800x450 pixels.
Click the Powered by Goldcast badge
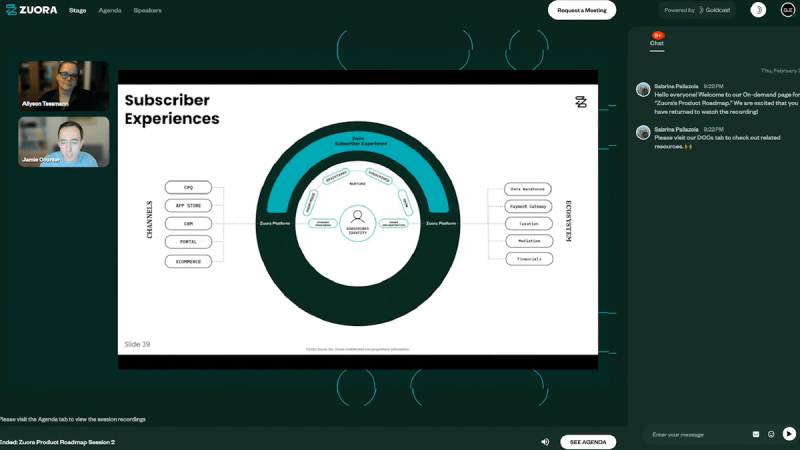coord(697,10)
